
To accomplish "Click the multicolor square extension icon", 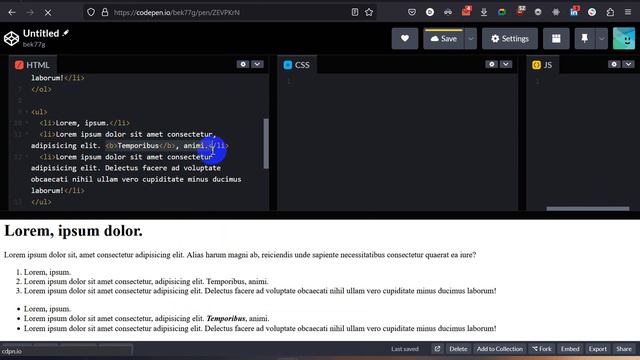I will click(502, 12).
